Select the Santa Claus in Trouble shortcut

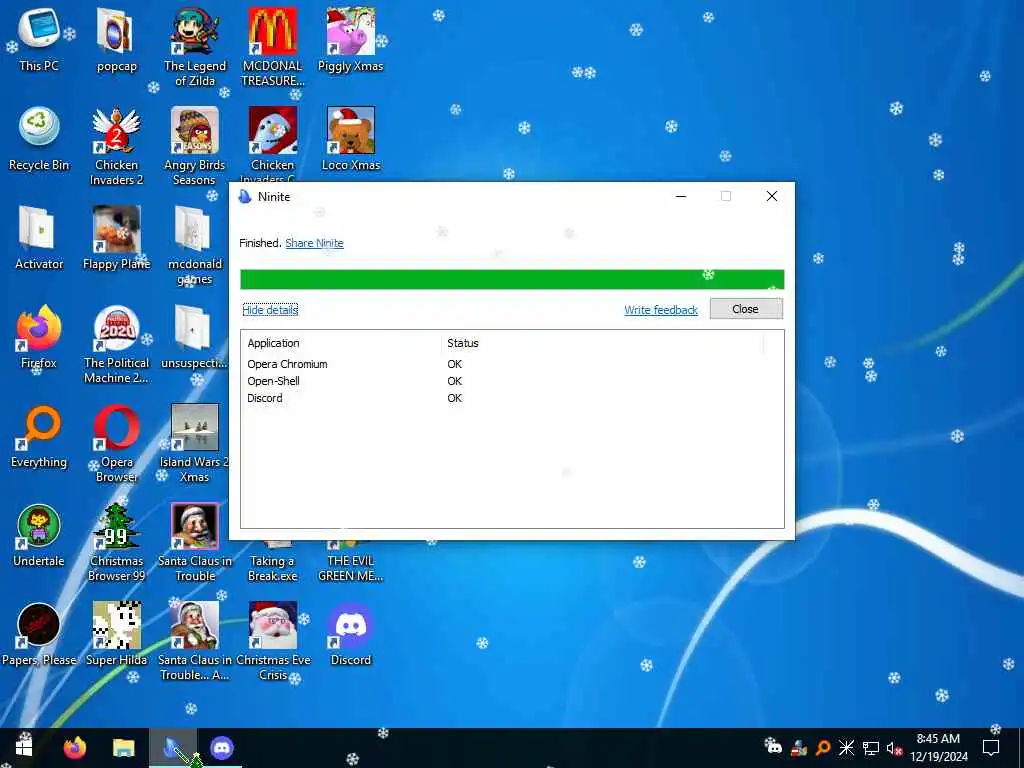195,543
